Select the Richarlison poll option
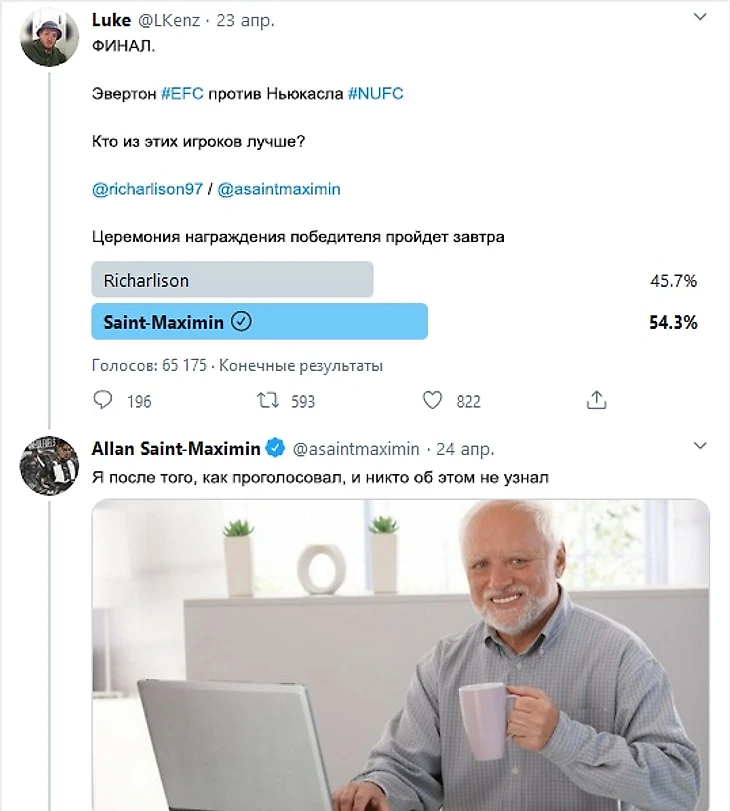730x811 pixels. pyautogui.click(x=232, y=279)
